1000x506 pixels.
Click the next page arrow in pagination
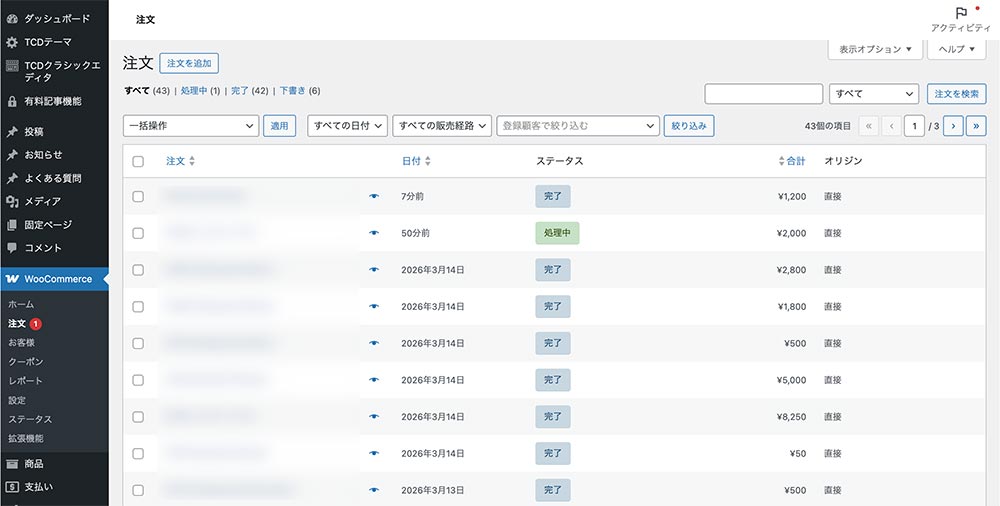click(952, 126)
